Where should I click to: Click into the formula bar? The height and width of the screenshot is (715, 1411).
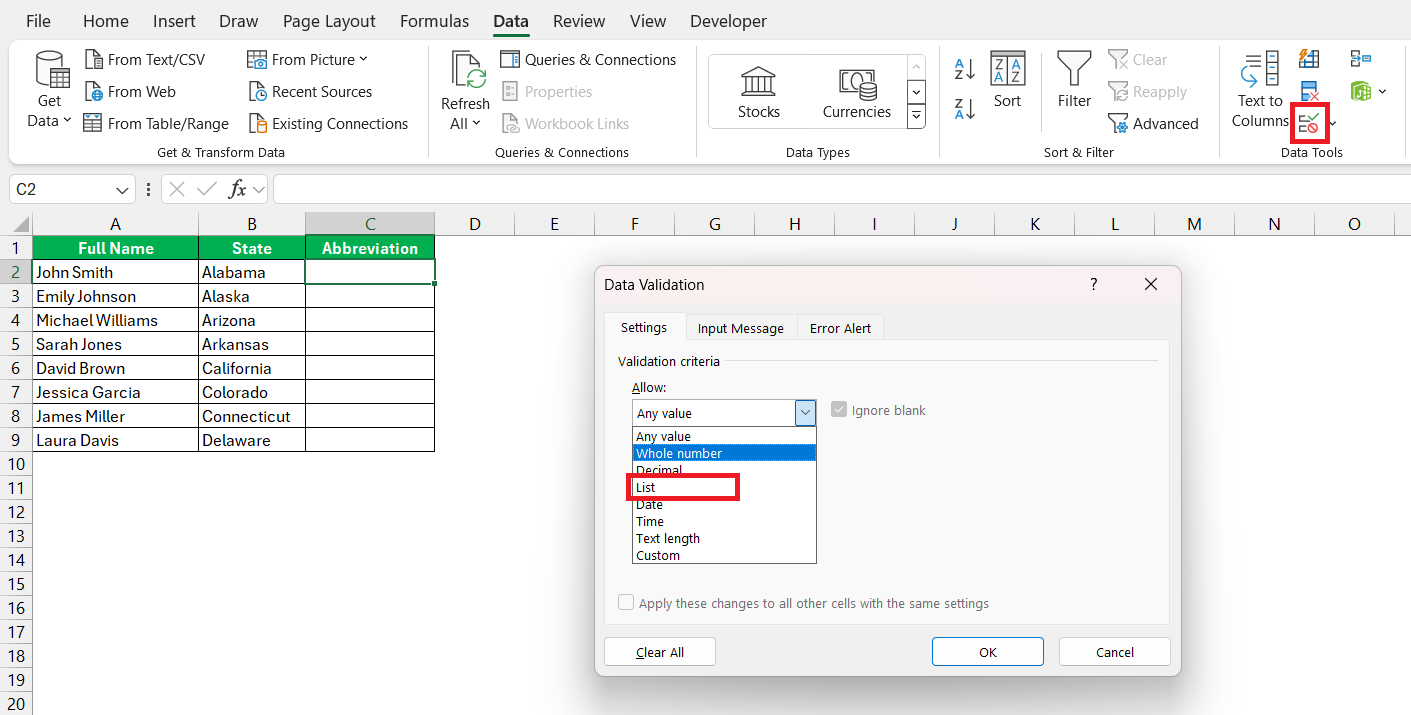point(840,189)
